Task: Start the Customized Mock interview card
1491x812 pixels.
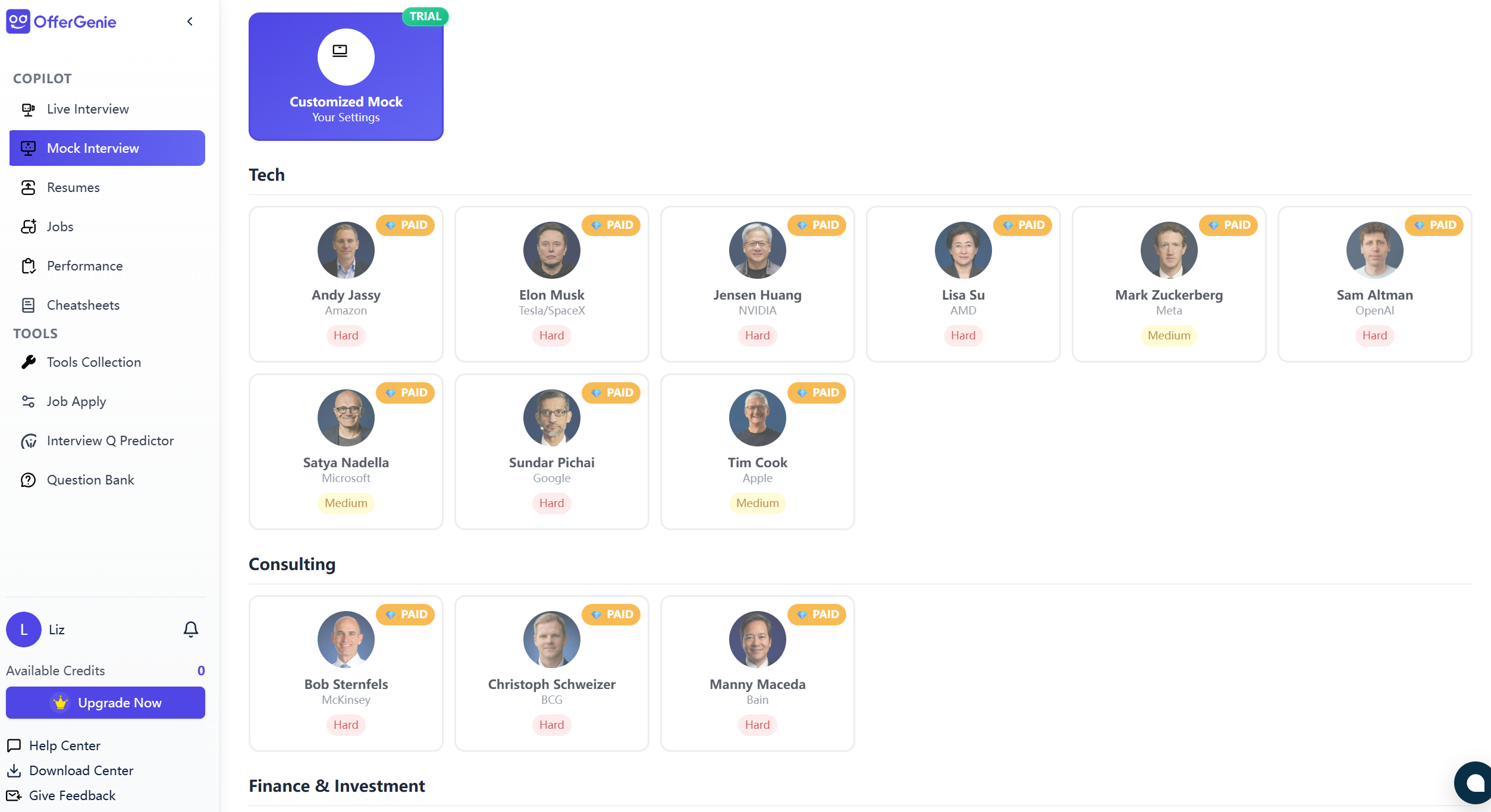Action: (x=346, y=77)
